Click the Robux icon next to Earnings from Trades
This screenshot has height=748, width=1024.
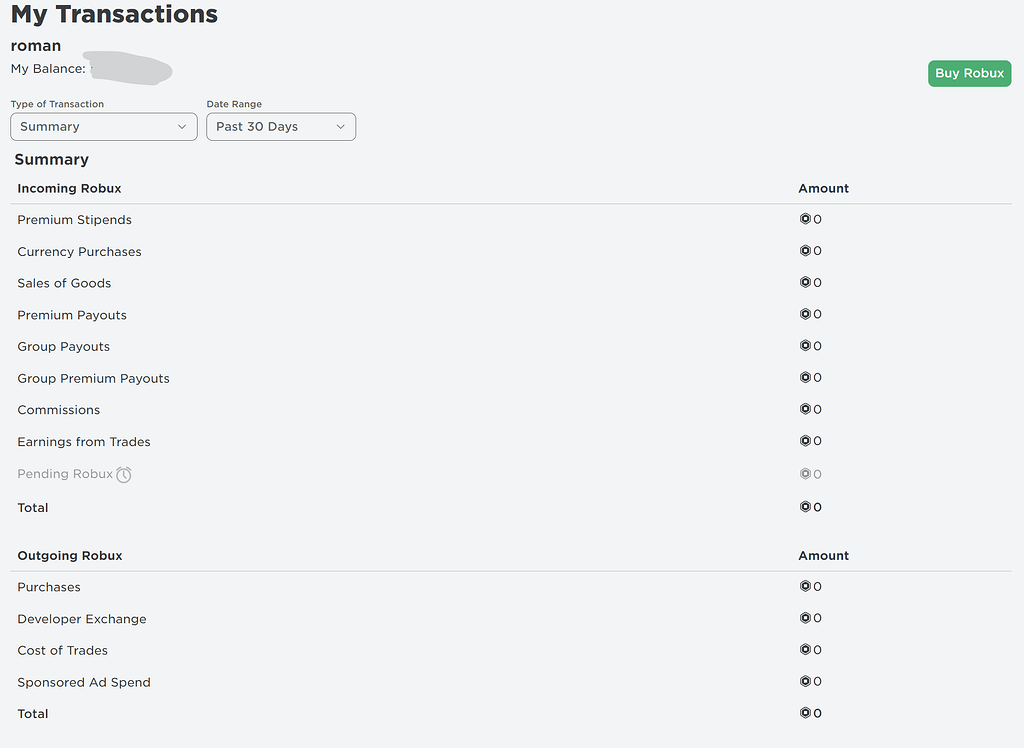tap(806, 440)
